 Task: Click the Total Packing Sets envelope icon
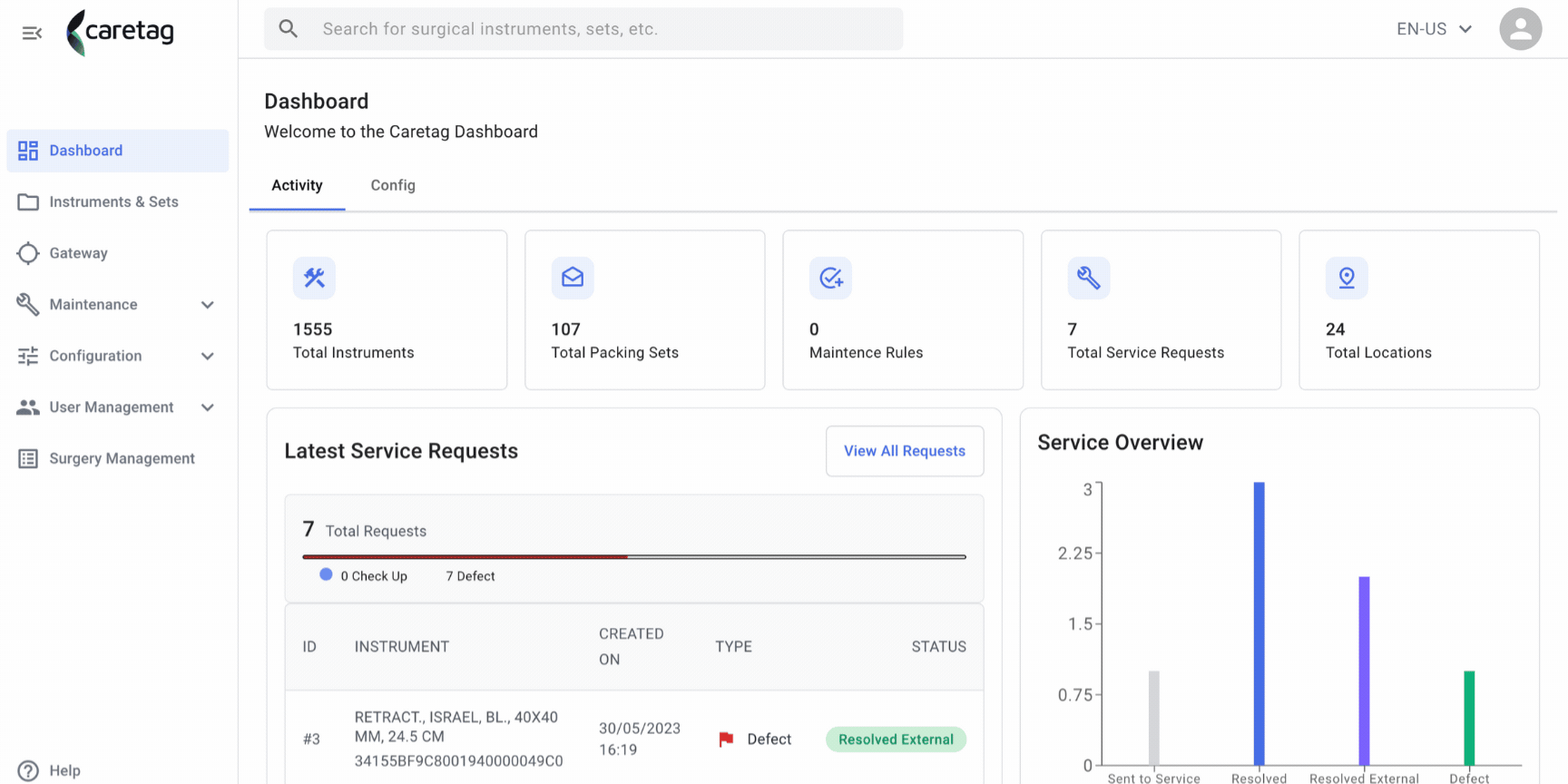tap(573, 278)
